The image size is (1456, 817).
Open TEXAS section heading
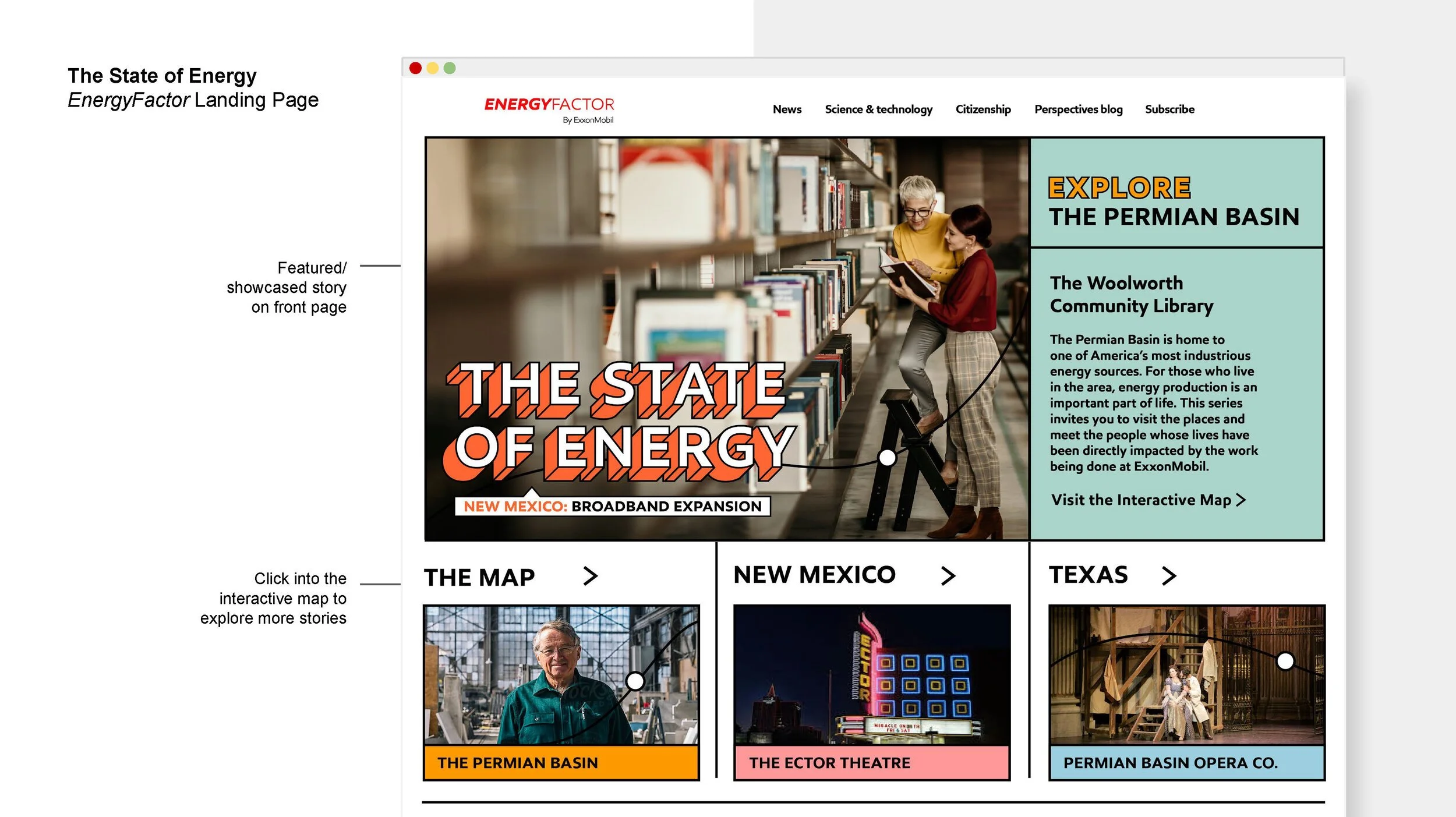tap(1089, 575)
